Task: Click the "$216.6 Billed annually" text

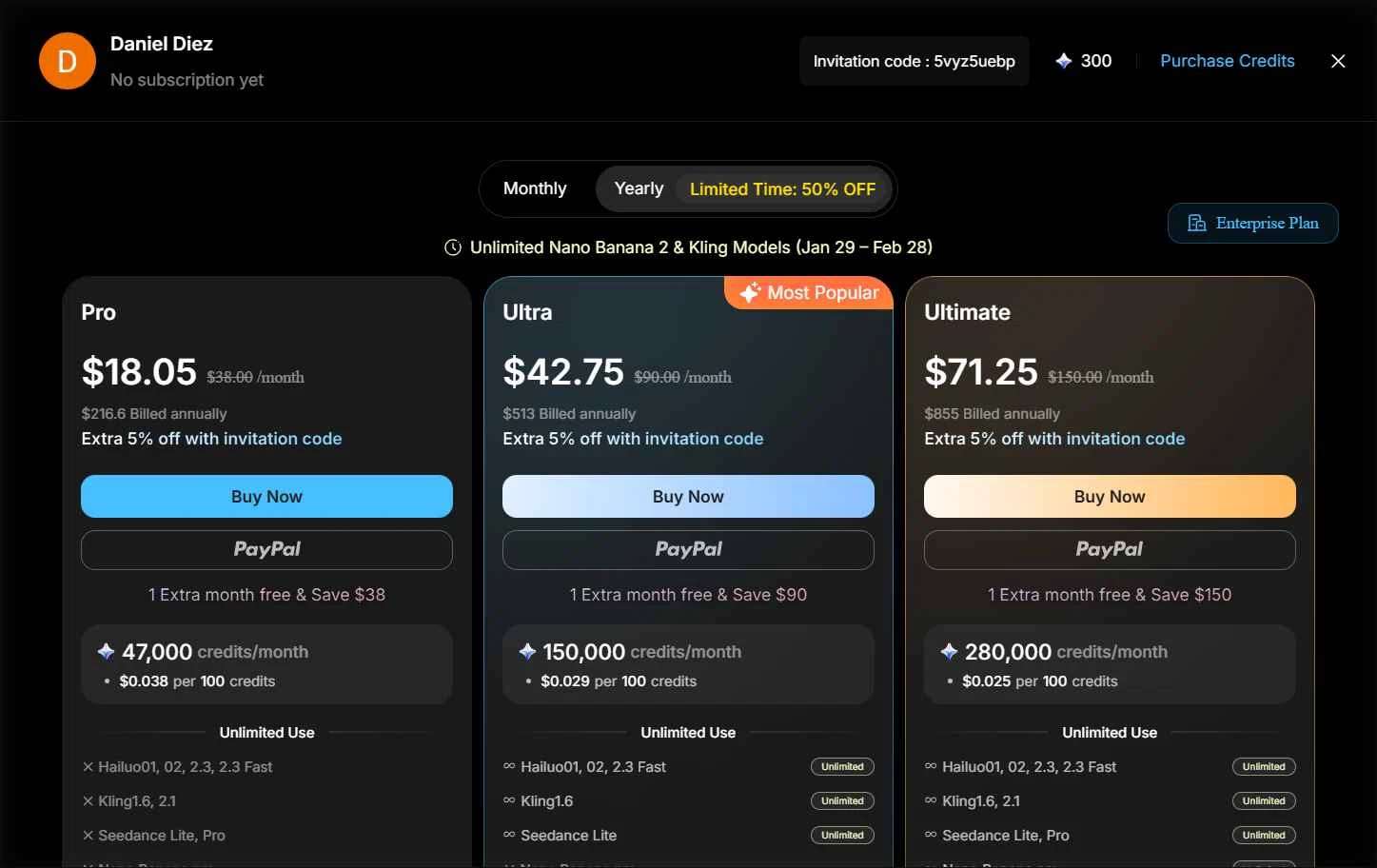Action: (154, 414)
